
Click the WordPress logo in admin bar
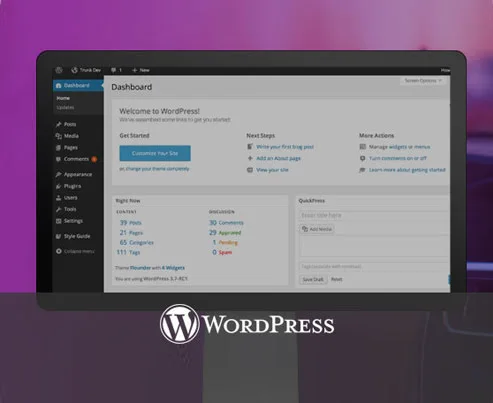59,70
